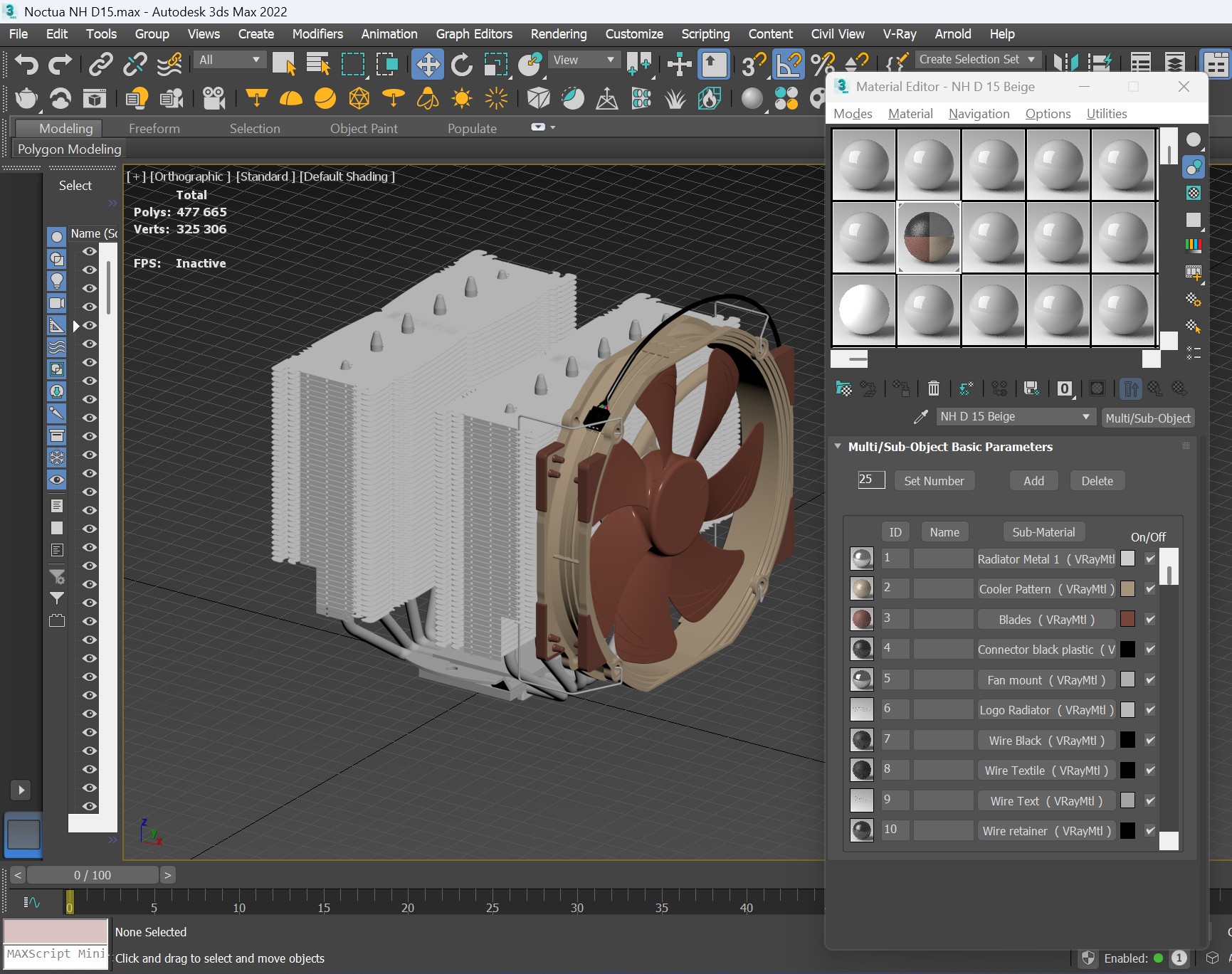Click the Undo arrow icon
Screen dimensions: 1232x974
click(x=26, y=65)
